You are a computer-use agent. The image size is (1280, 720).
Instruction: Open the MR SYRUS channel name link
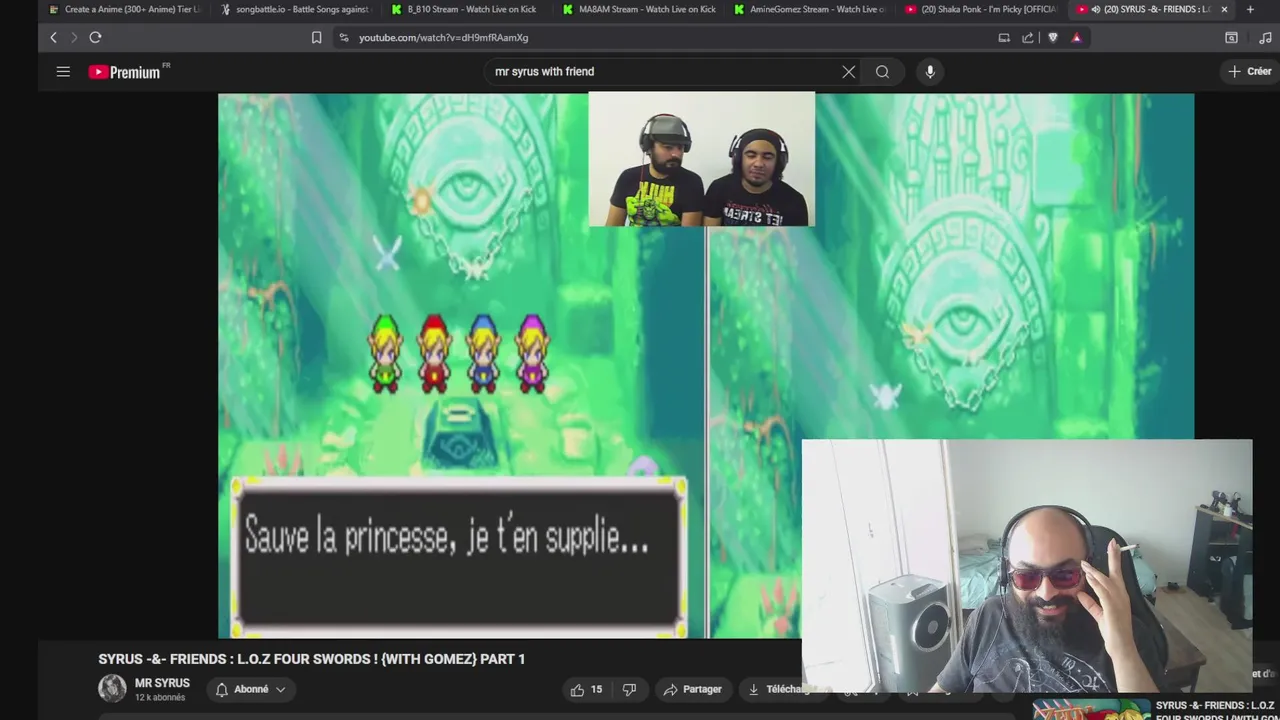162,683
